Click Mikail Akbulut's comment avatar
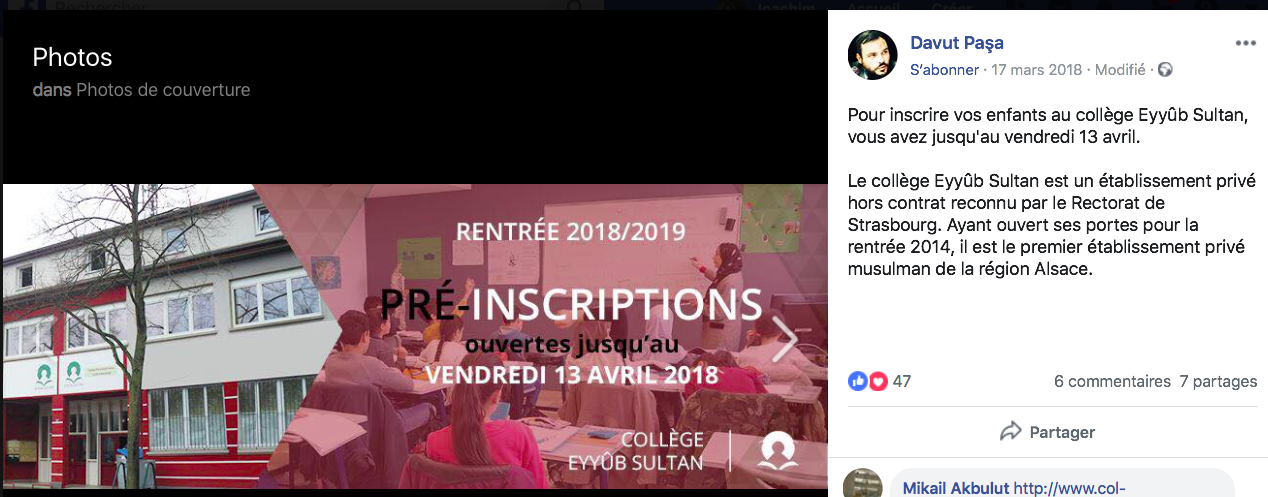Image resolution: width=1268 pixels, height=497 pixels. point(863,484)
